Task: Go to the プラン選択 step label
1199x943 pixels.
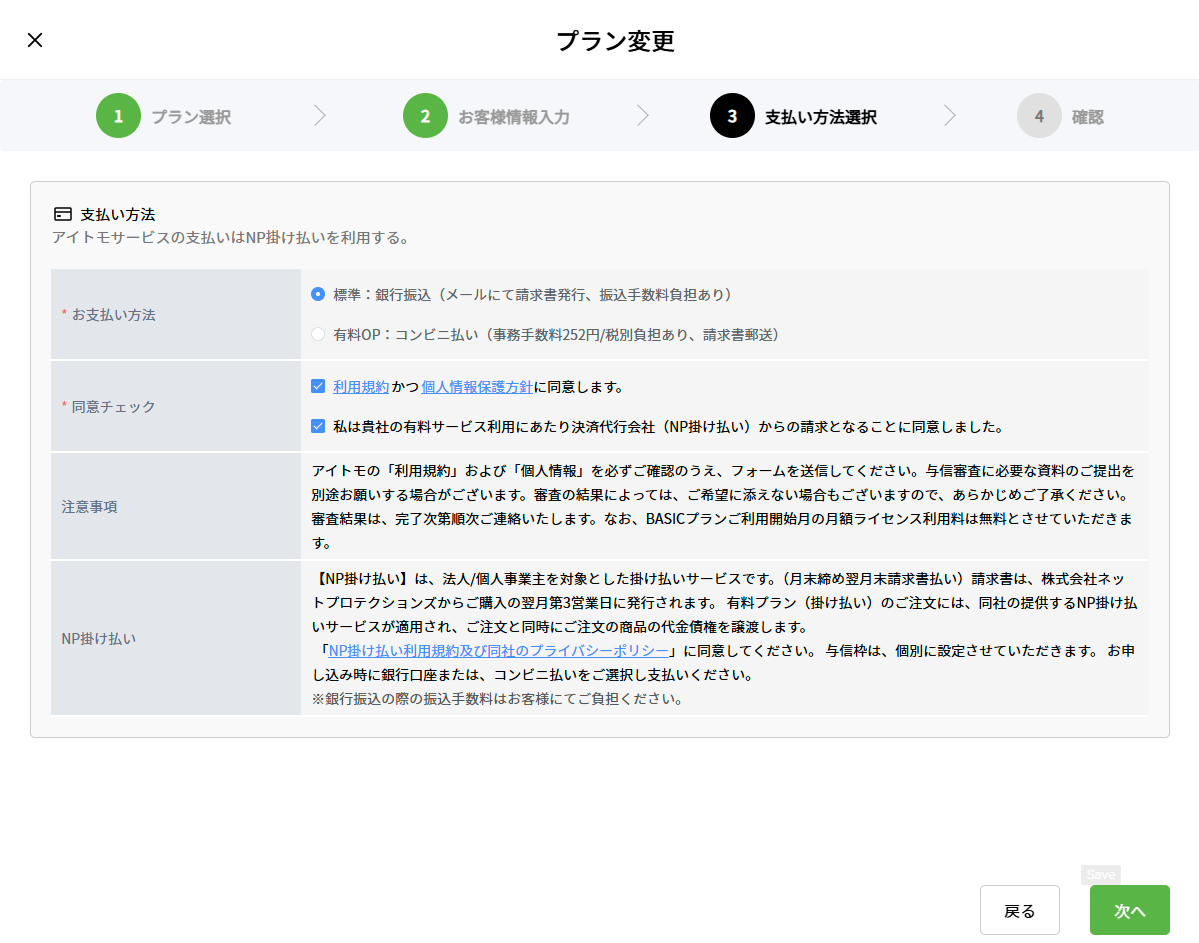Action: [x=191, y=117]
